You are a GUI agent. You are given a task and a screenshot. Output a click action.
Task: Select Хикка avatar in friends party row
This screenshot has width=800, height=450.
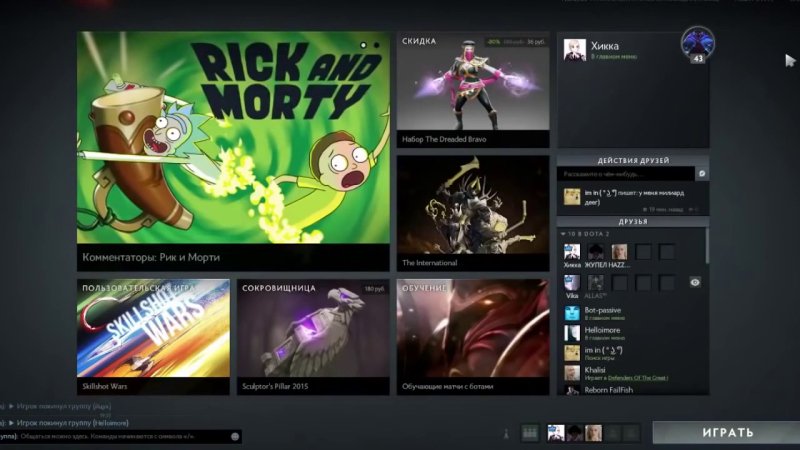click(572, 252)
